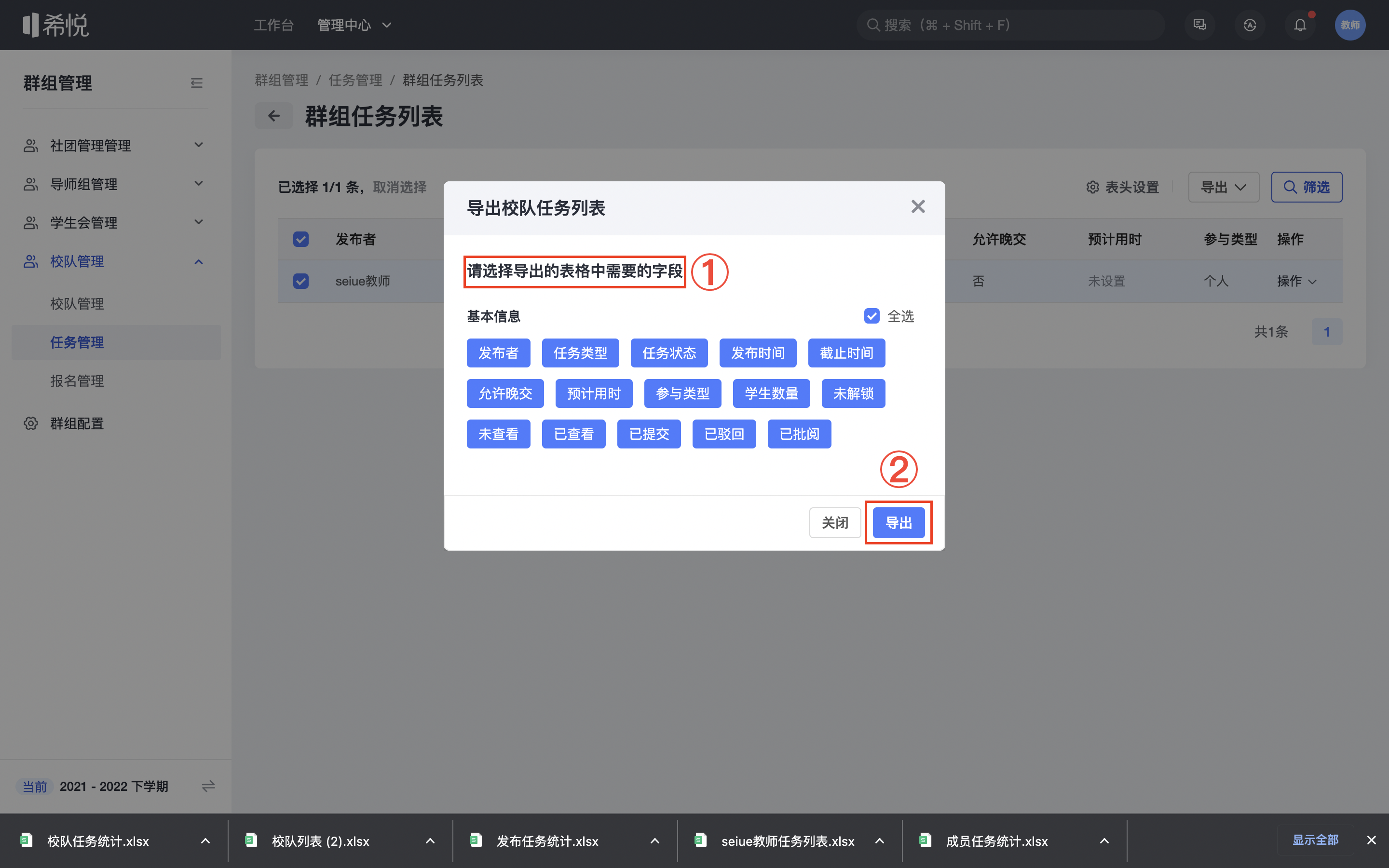Open the 导出 dropdown in toolbar

1223,187
